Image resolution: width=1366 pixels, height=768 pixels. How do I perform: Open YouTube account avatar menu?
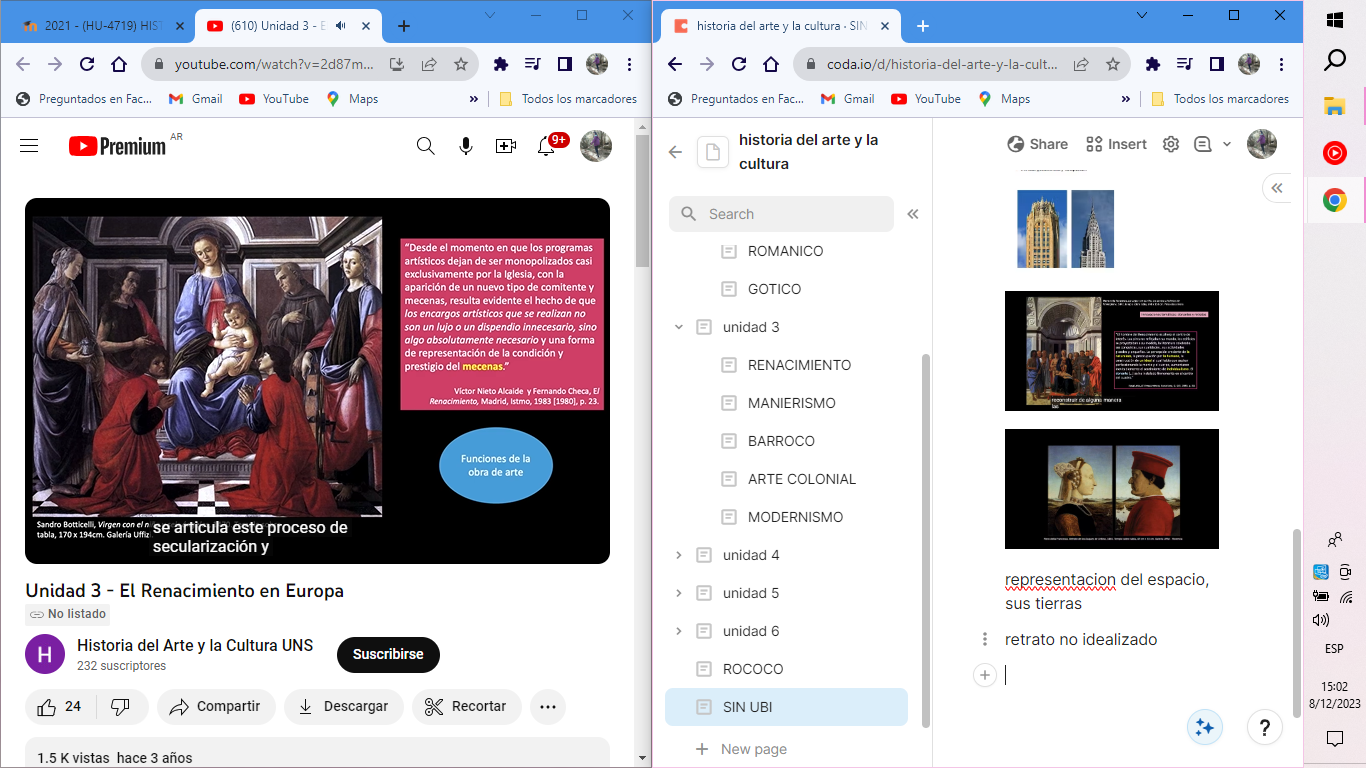pos(596,146)
